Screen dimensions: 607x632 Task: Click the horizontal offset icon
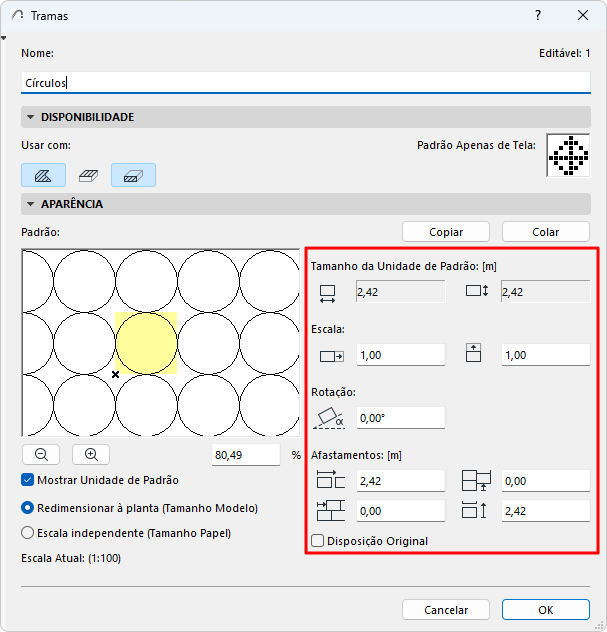[331, 511]
